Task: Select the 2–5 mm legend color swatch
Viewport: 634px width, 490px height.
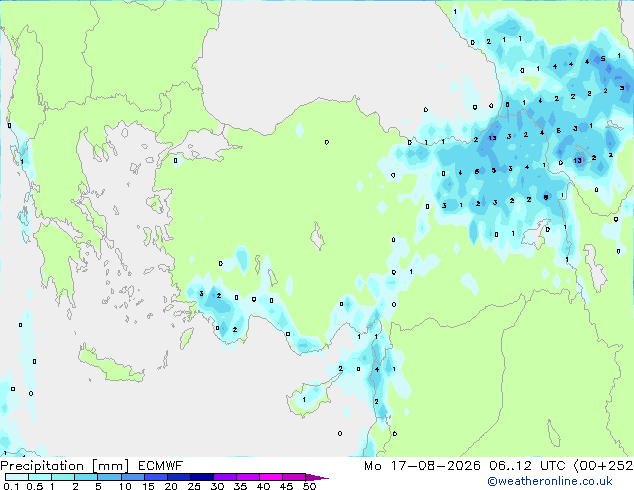Action: 86,477
